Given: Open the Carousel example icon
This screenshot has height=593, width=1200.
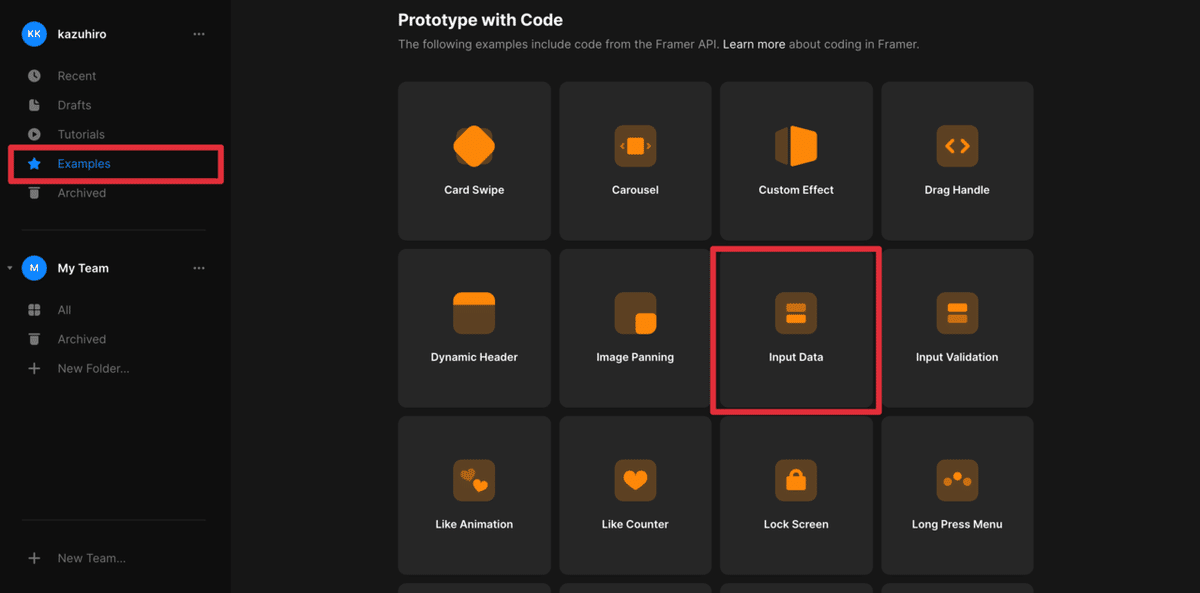Looking at the screenshot, I should pos(635,146).
